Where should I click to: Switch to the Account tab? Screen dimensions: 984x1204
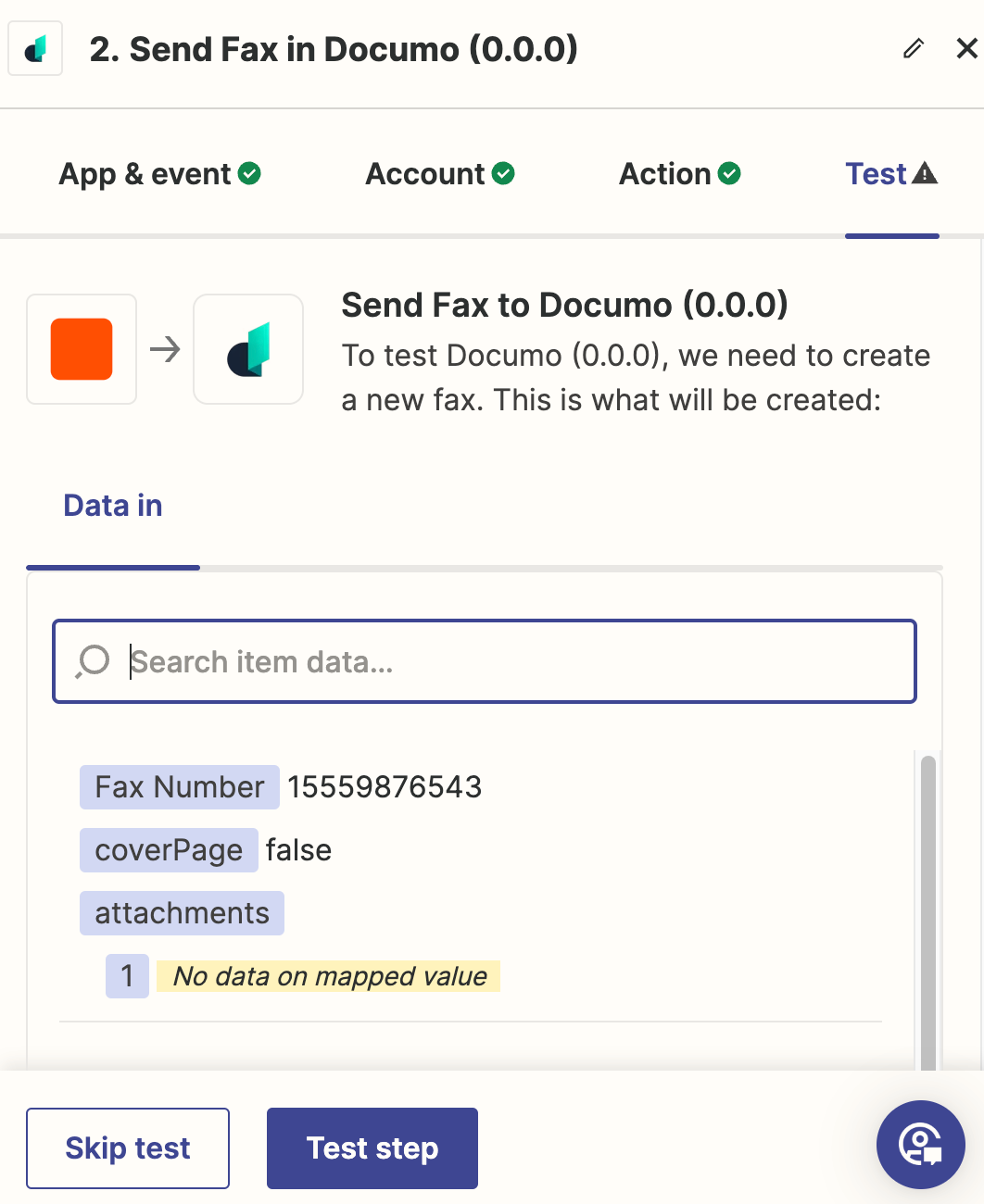(x=440, y=174)
